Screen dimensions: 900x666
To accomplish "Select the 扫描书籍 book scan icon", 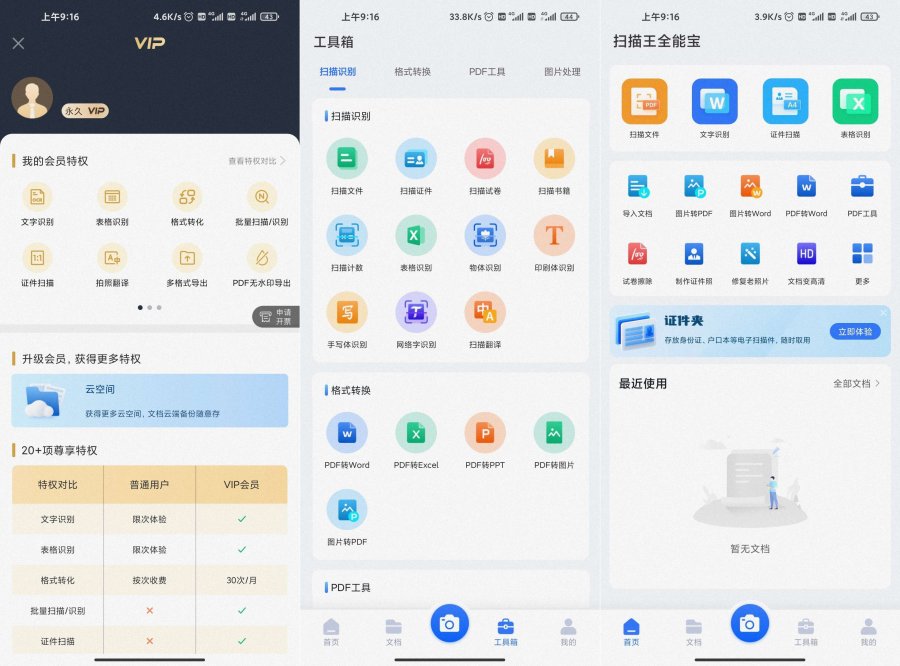I will pos(554,159).
